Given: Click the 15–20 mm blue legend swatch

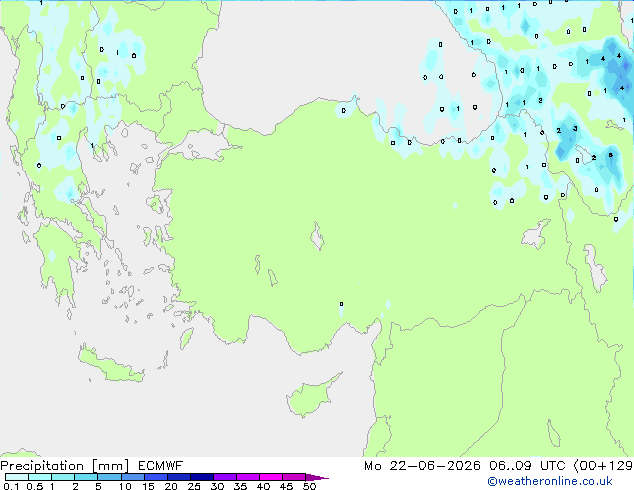Looking at the screenshot, I should (155, 477).
